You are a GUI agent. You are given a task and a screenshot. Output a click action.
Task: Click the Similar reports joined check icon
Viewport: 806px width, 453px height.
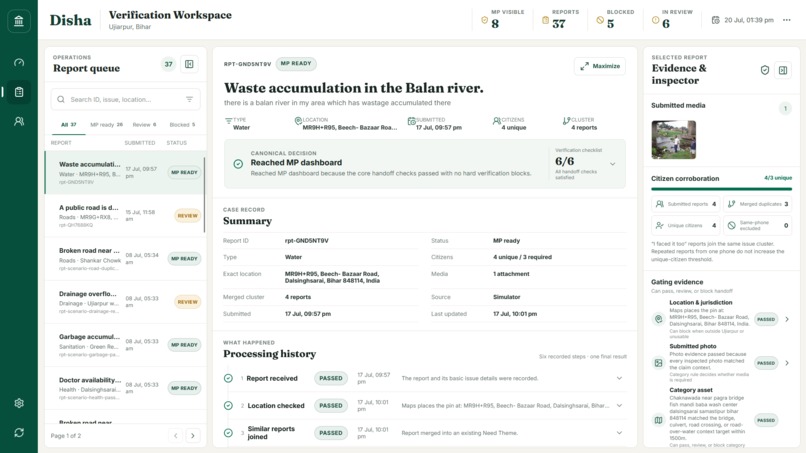(228, 433)
